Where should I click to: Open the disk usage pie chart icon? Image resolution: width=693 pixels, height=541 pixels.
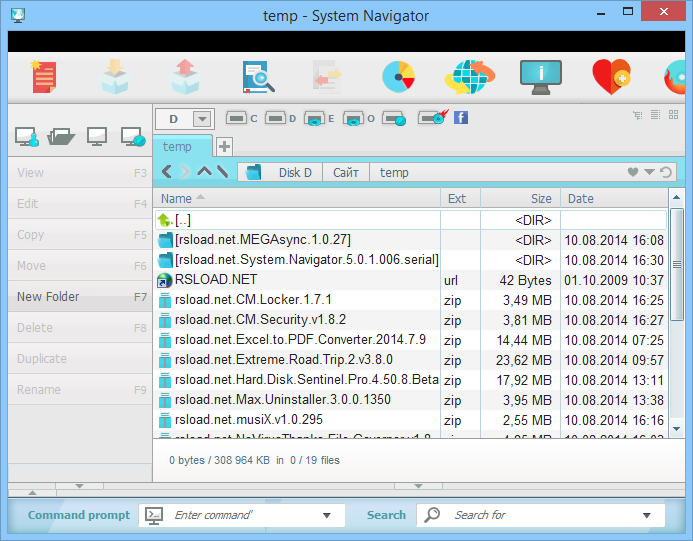(x=397, y=77)
